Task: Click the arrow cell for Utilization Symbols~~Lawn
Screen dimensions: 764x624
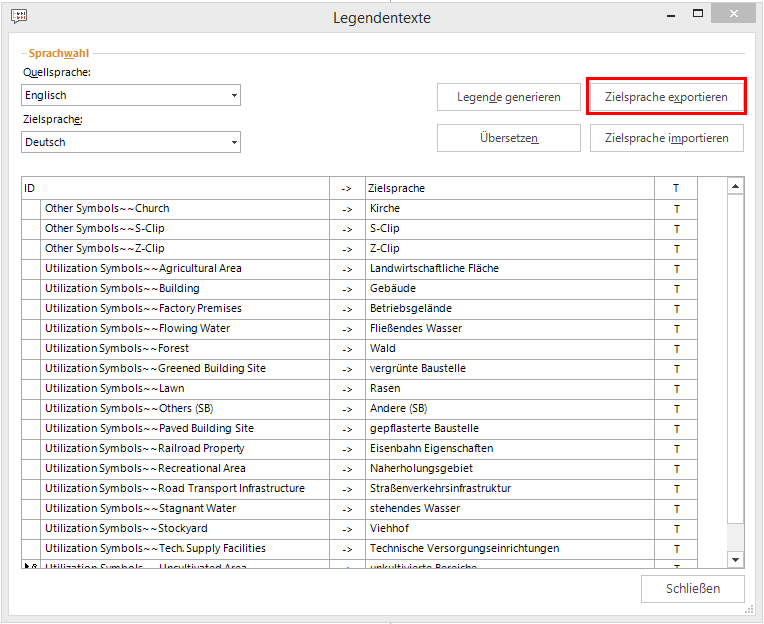Action: (347, 389)
